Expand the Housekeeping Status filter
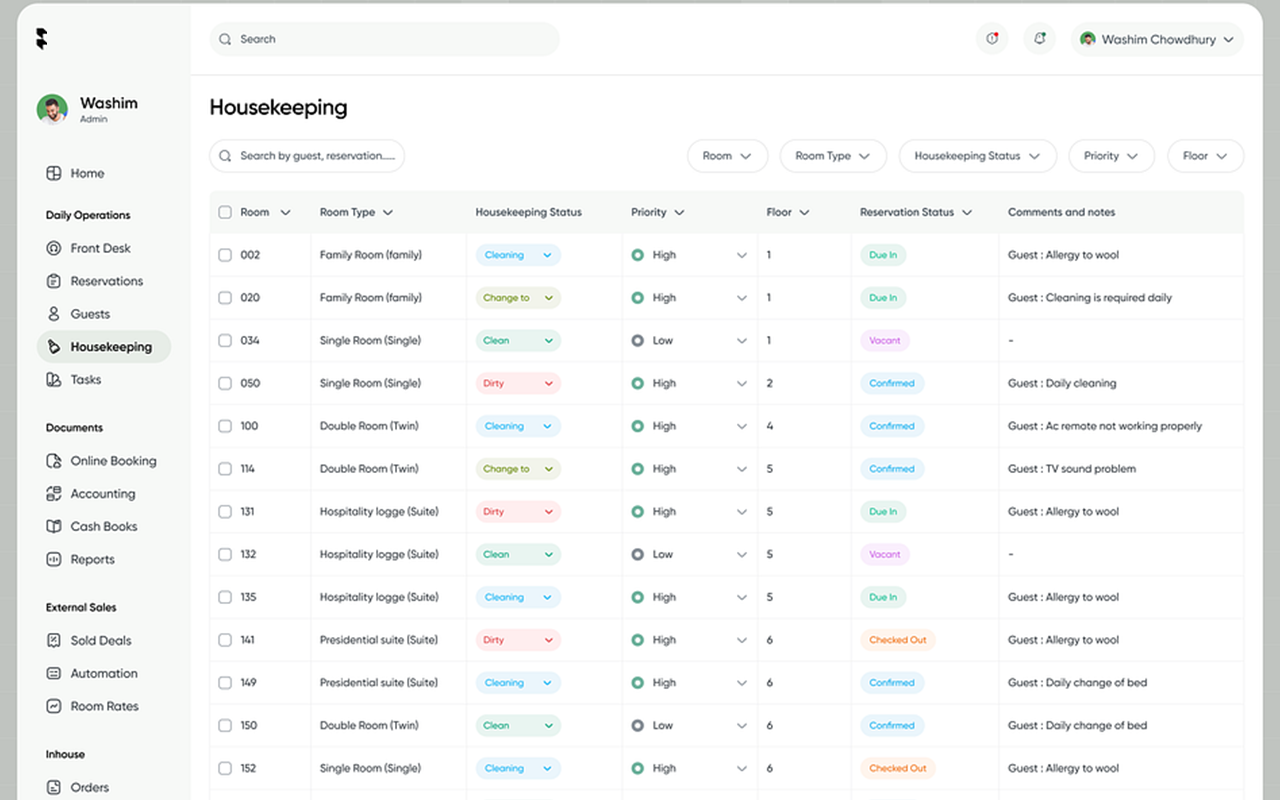 (977, 156)
